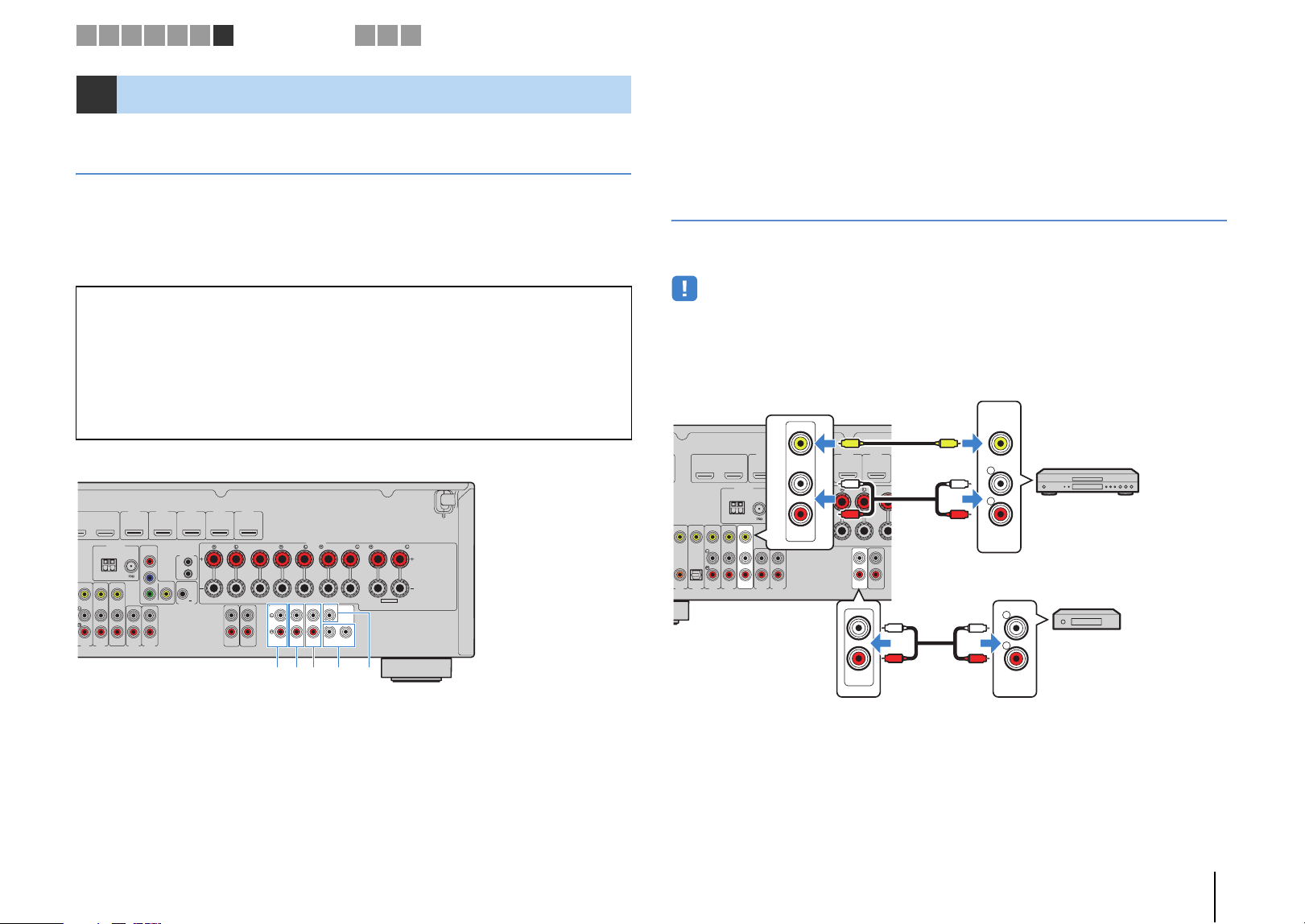
Task: Click yellow video jack in receiver callout
Action: (800, 442)
